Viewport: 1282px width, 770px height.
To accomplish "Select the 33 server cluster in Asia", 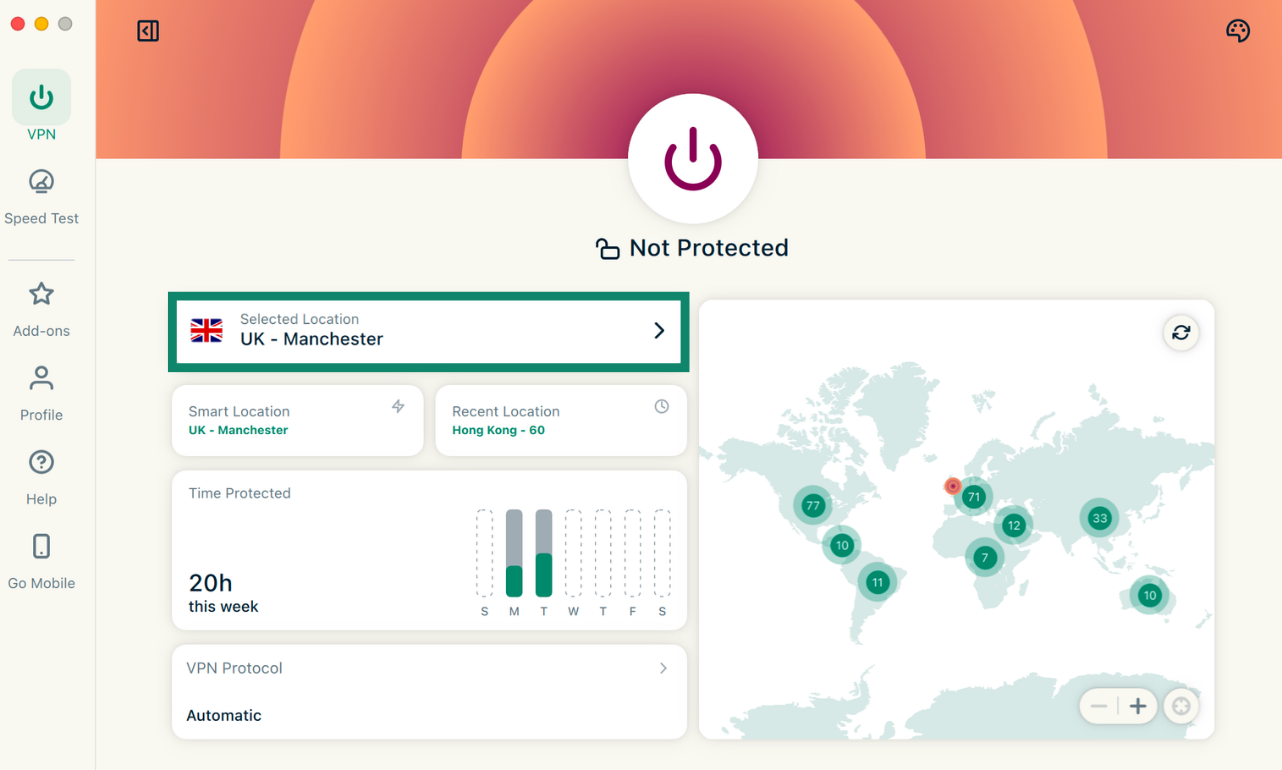I will click(x=1100, y=518).
